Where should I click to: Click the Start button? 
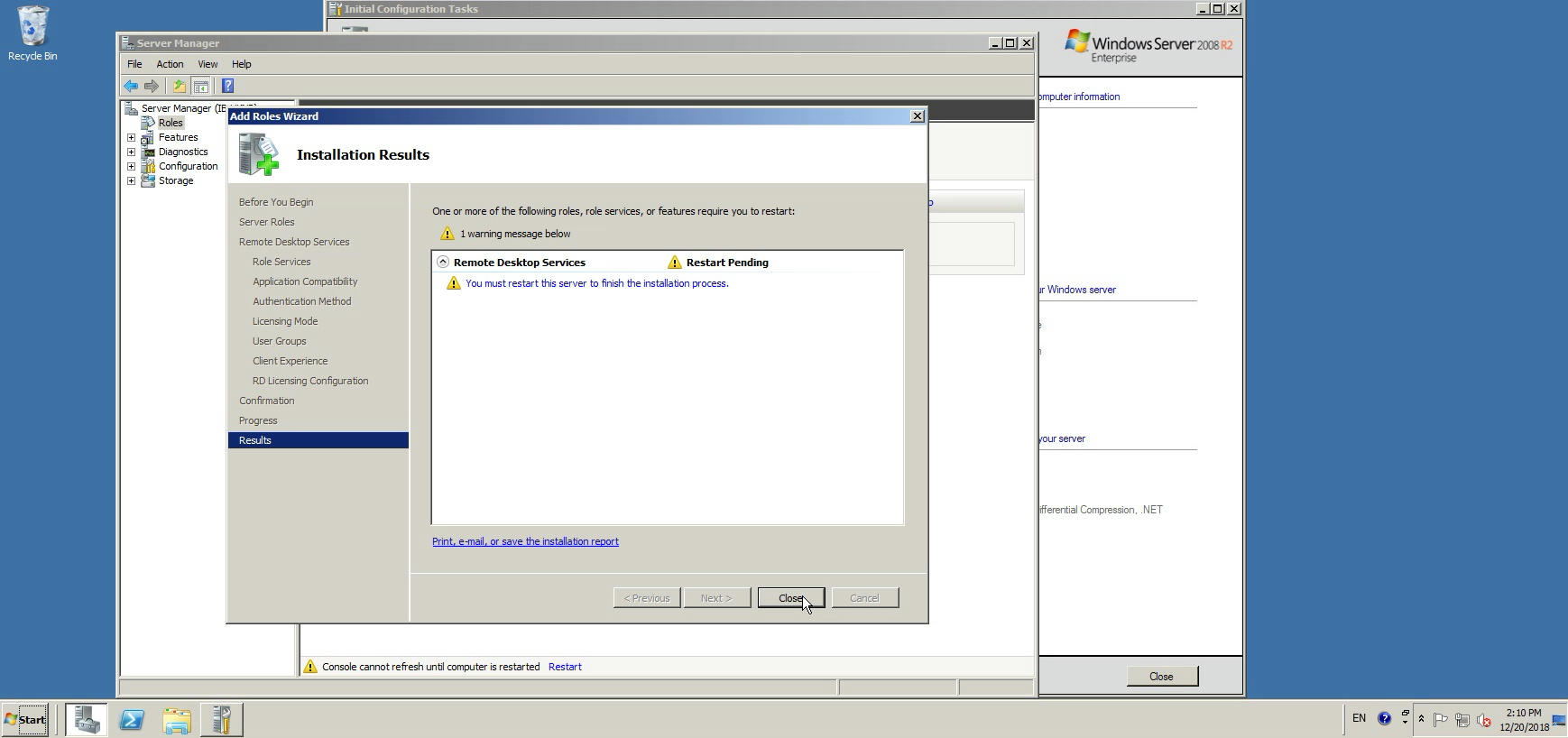pyautogui.click(x=25, y=720)
